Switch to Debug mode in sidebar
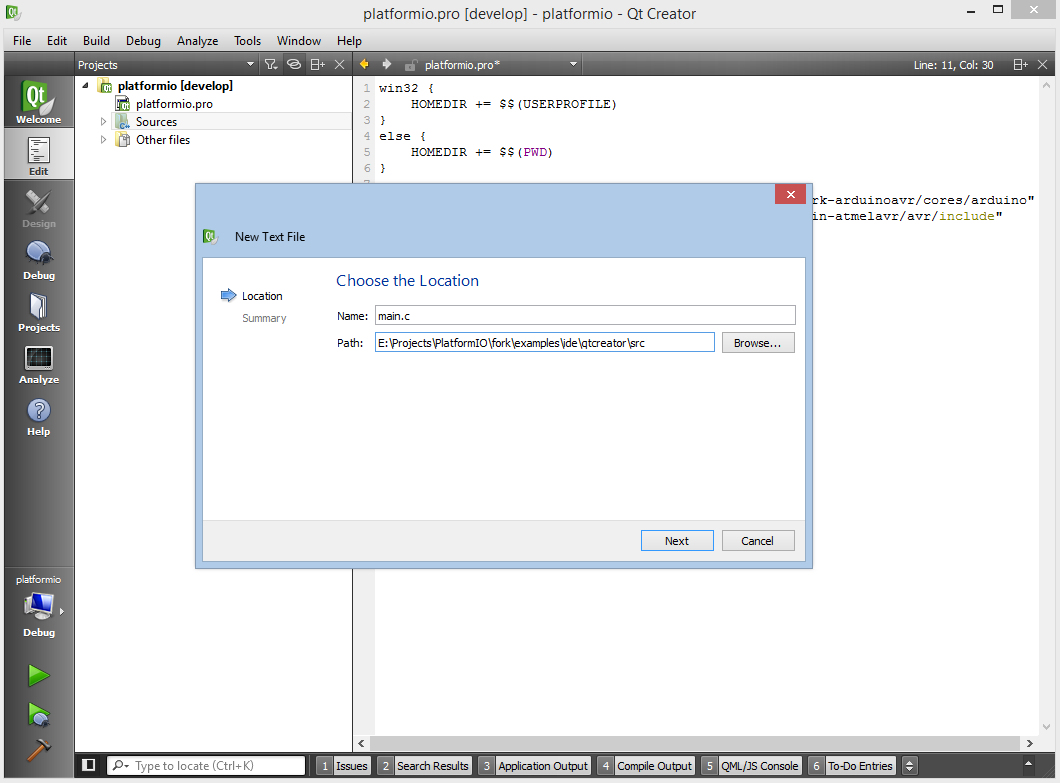Screen dimensions: 1060x783 [39, 260]
